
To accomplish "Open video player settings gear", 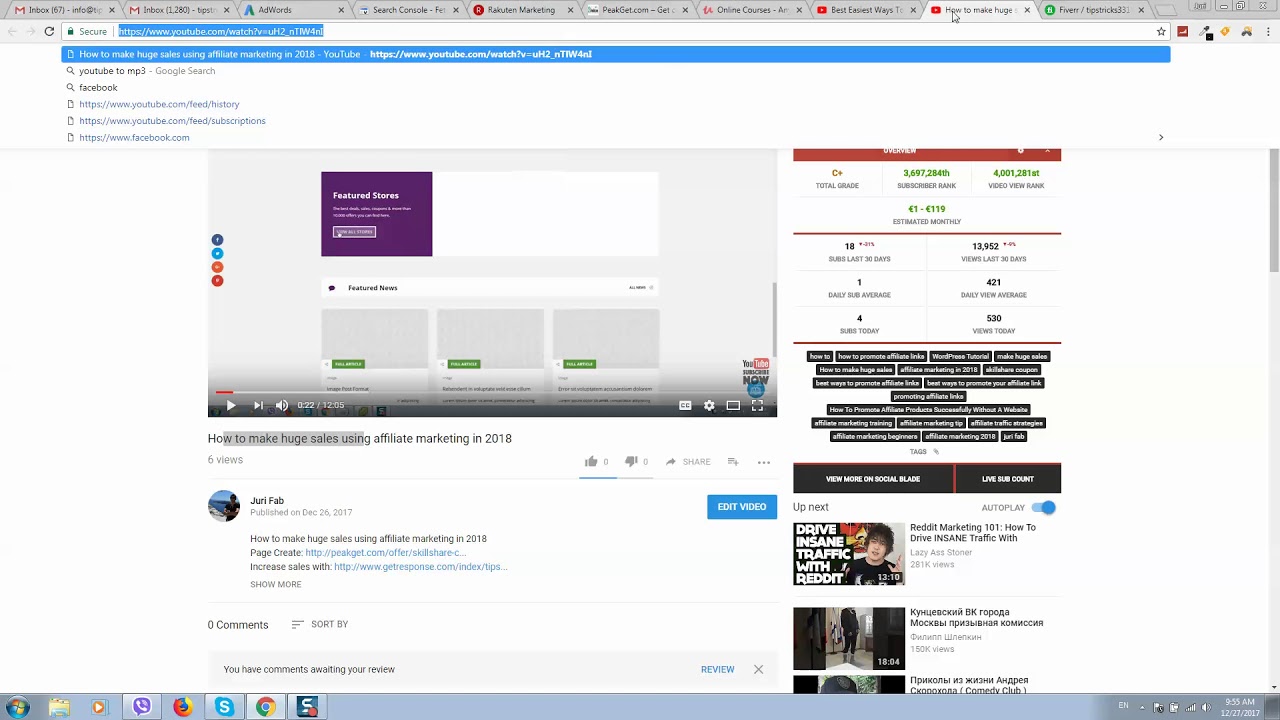I will pyautogui.click(x=709, y=405).
